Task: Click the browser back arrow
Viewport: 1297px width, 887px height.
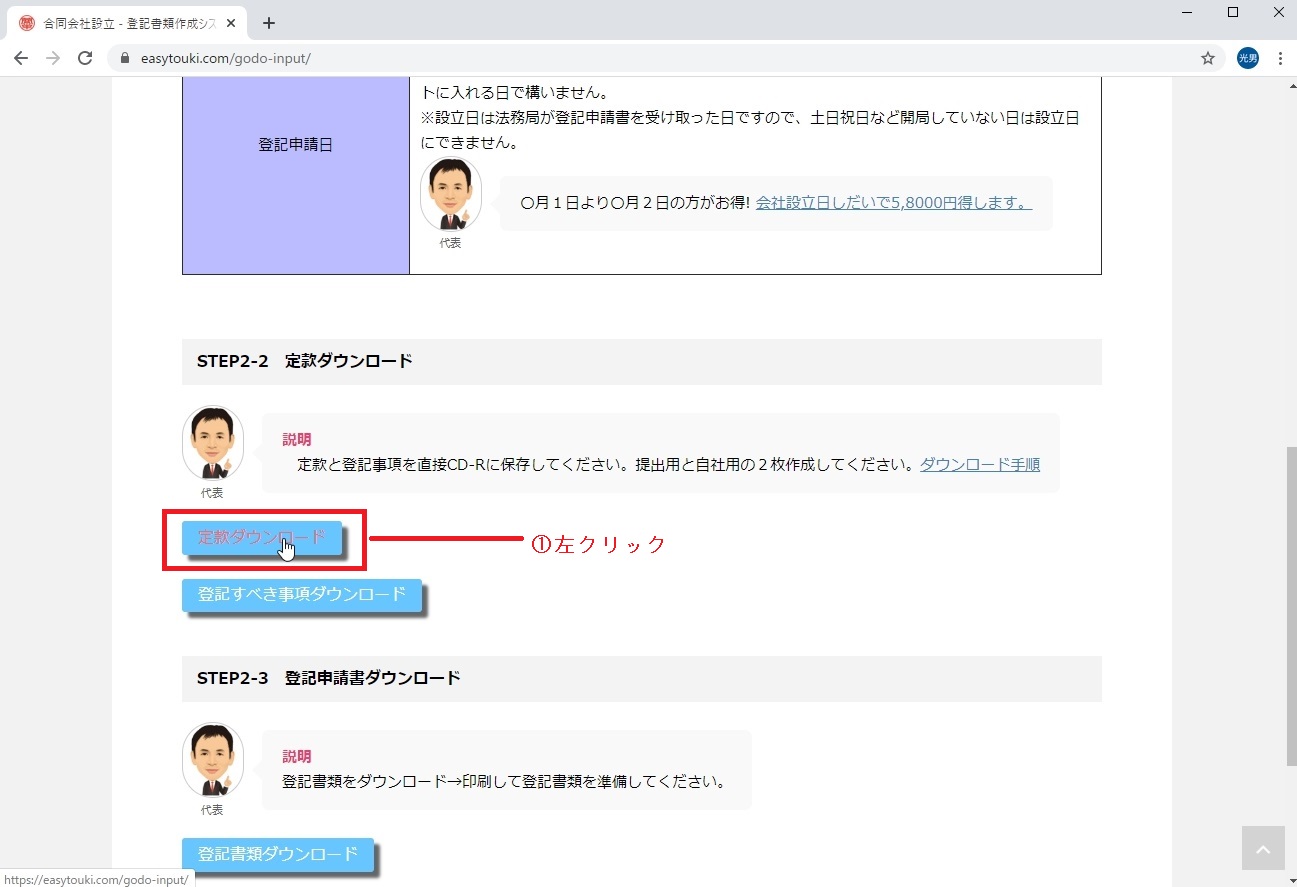Action: pyautogui.click(x=21, y=58)
